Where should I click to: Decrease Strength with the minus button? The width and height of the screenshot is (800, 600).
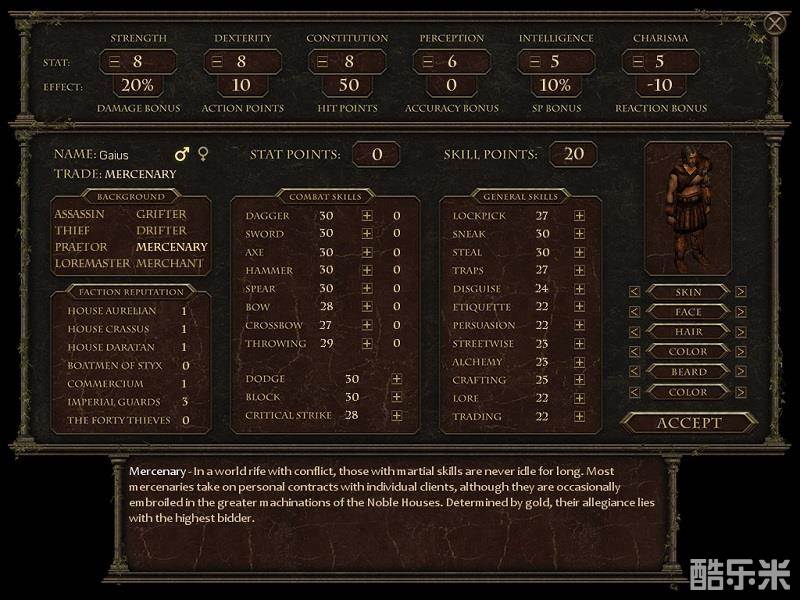(x=116, y=62)
